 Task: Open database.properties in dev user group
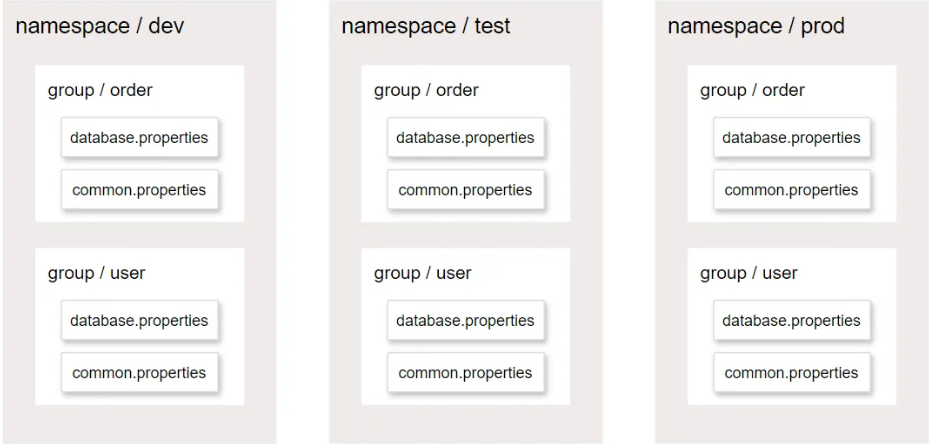coord(139,321)
